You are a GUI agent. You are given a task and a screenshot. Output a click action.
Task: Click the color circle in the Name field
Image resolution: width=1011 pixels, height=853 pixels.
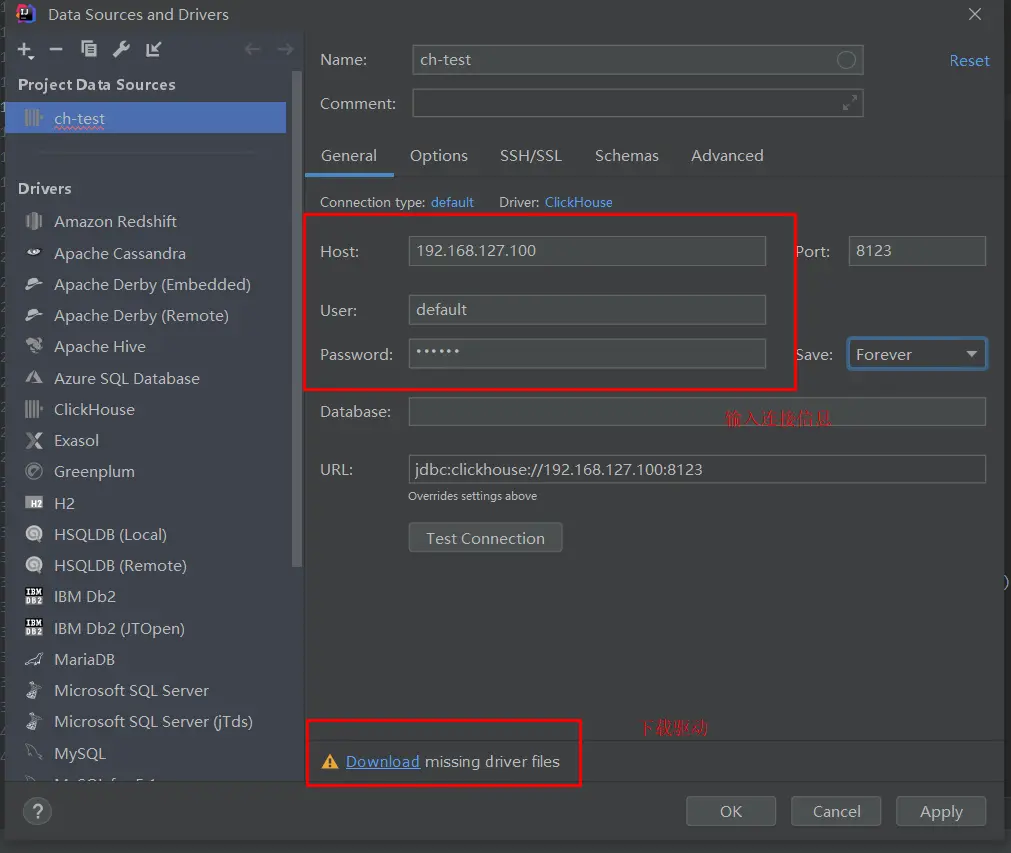point(846,60)
